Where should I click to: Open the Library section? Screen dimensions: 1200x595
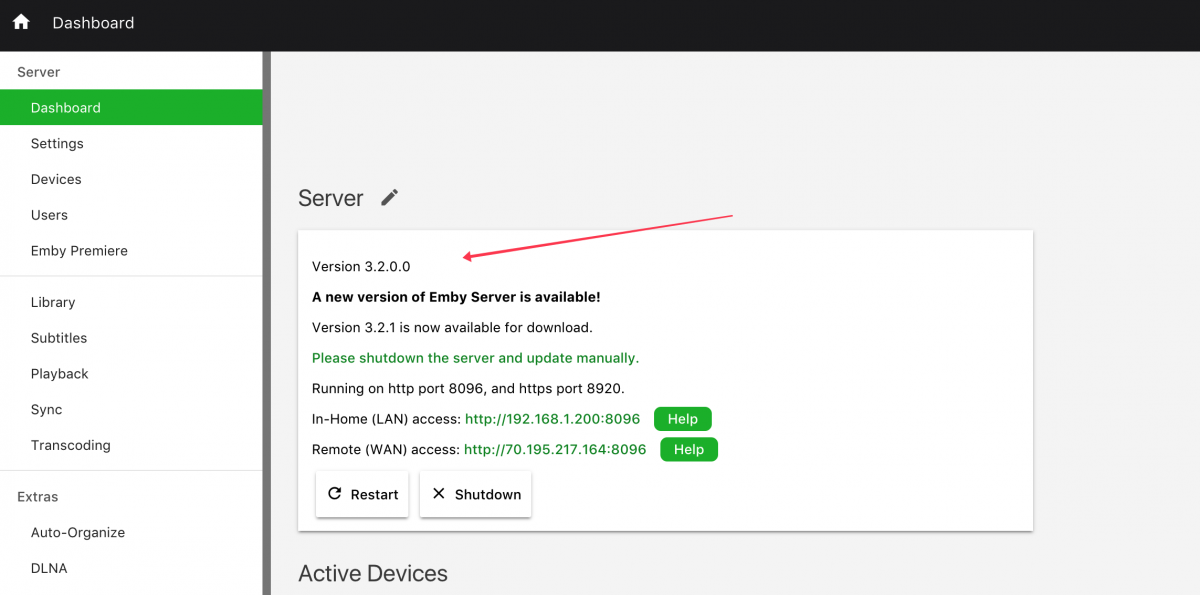(53, 302)
